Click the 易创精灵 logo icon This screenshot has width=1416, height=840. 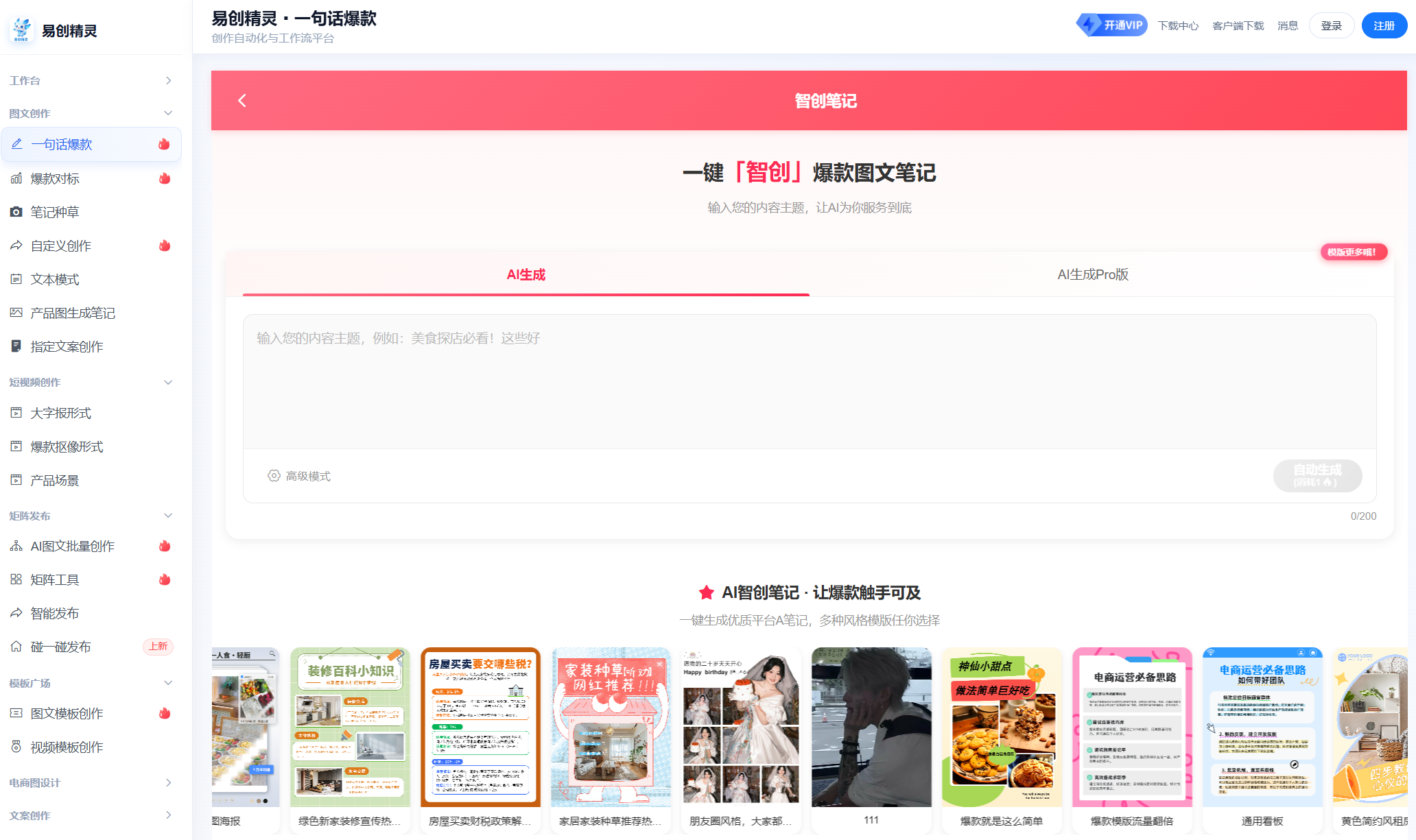pyautogui.click(x=22, y=29)
